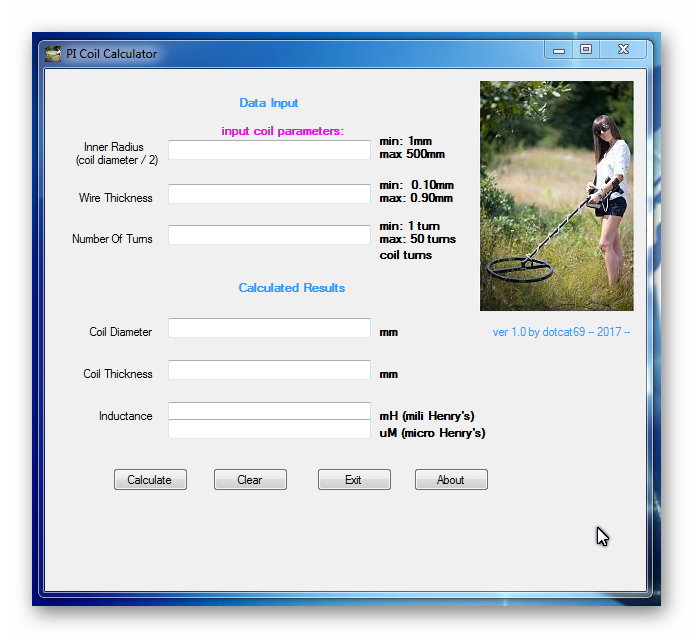Click the 'mH (mili Henry's)' unit label
Screen dimensions: 693x638
(427, 416)
